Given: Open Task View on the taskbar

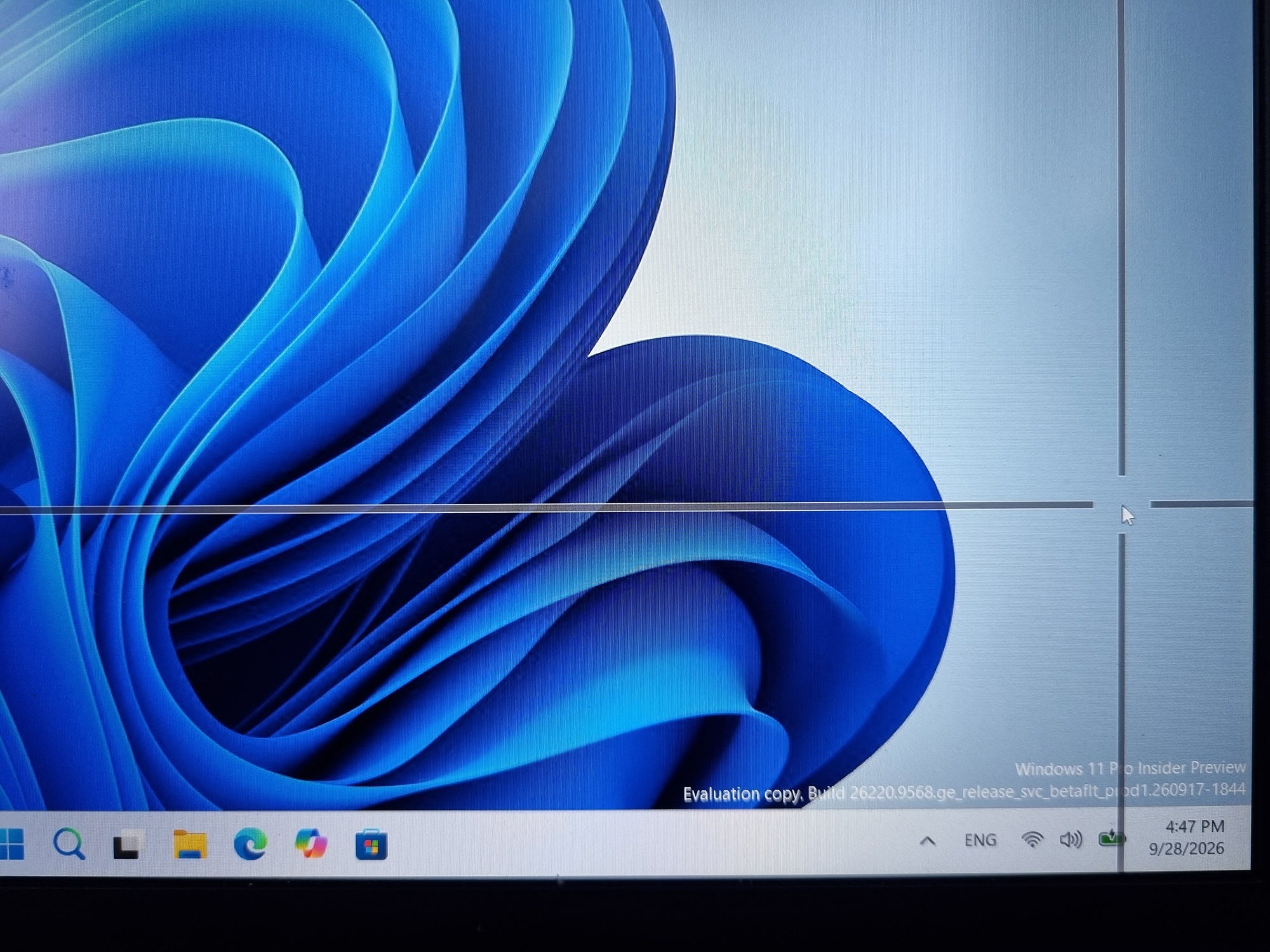Looking at the screenshot, I should pos(129,845).
